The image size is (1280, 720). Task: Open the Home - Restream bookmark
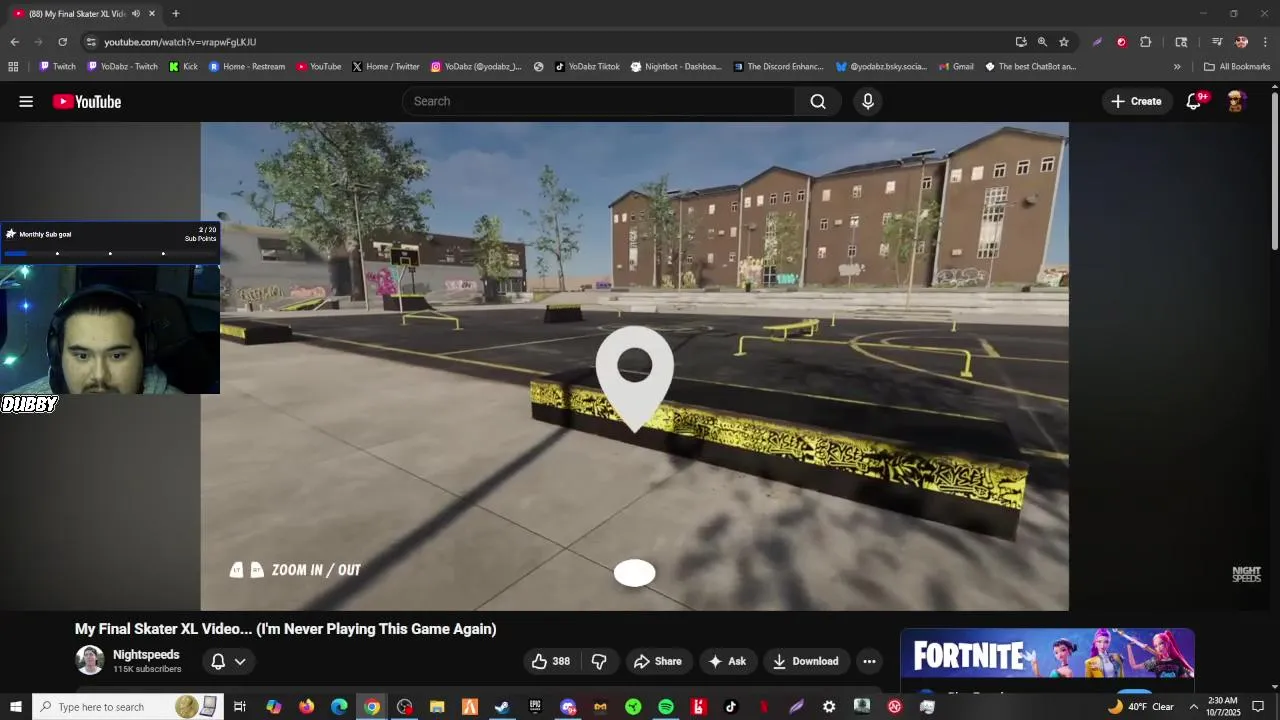click(x=247, y=67)
